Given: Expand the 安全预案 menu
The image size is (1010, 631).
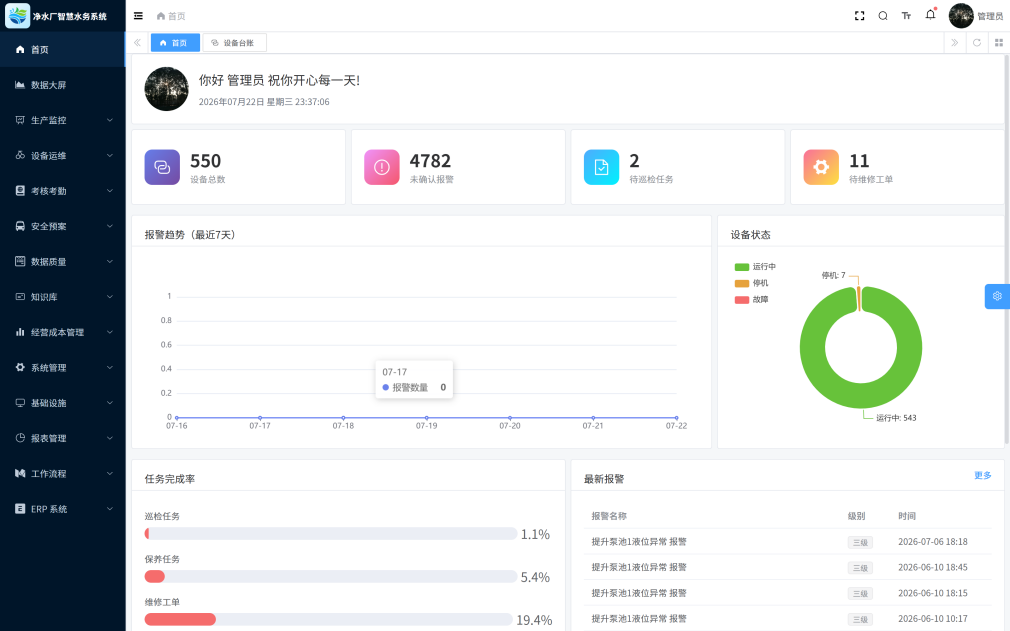Looking at the screenshot, I should 62,227.
